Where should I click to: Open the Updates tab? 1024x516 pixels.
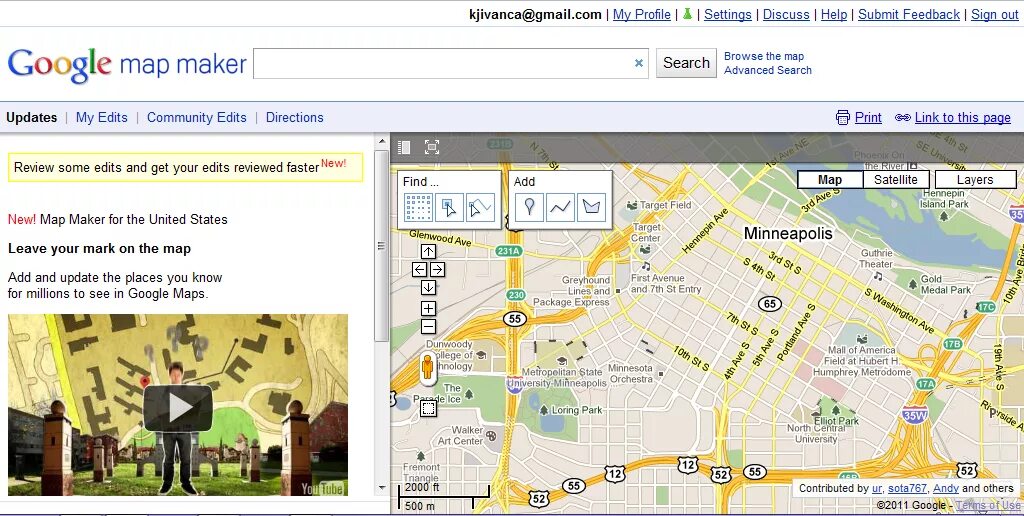click(31, 118)
